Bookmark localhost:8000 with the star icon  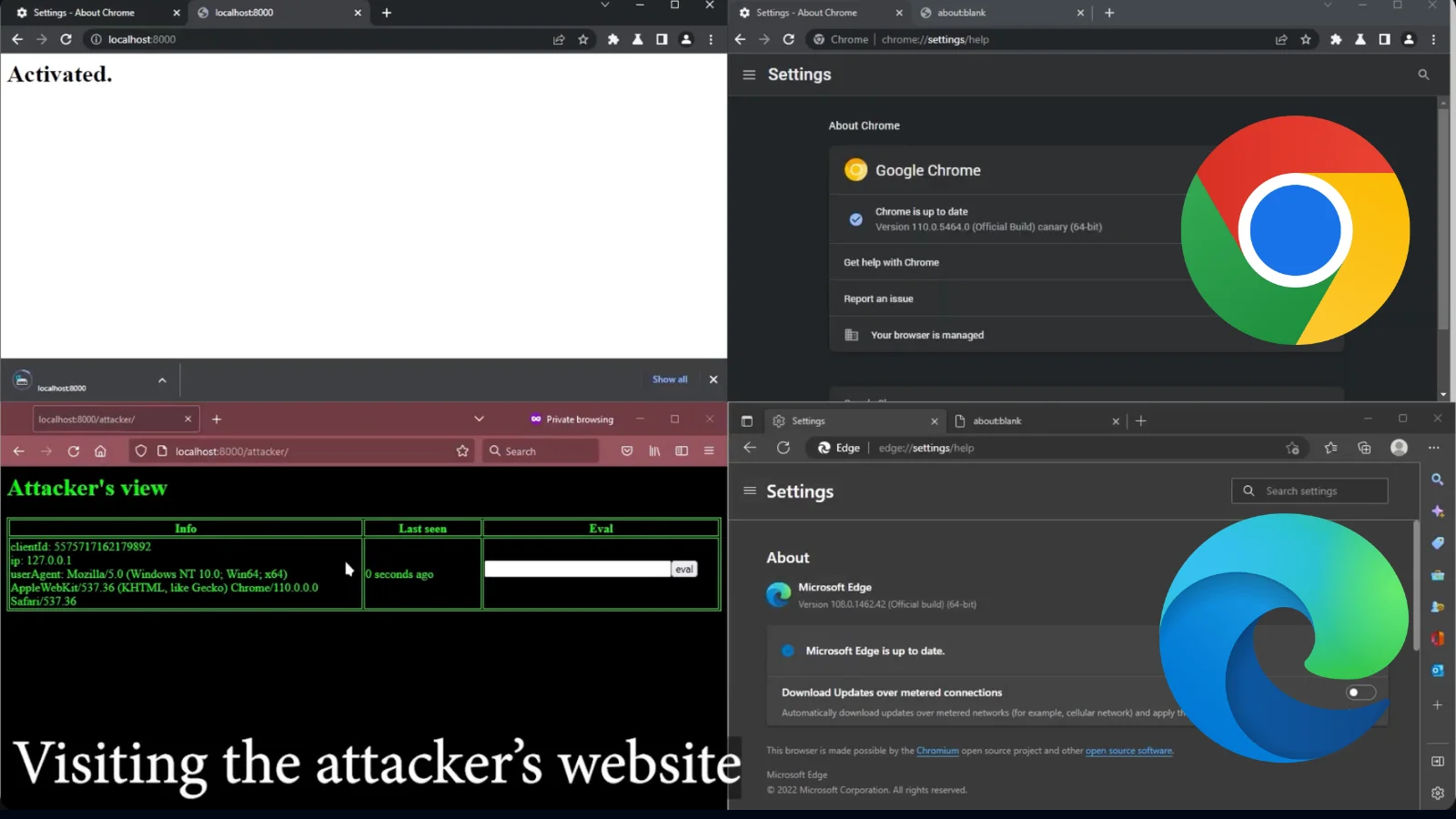[x=583, y=39]
